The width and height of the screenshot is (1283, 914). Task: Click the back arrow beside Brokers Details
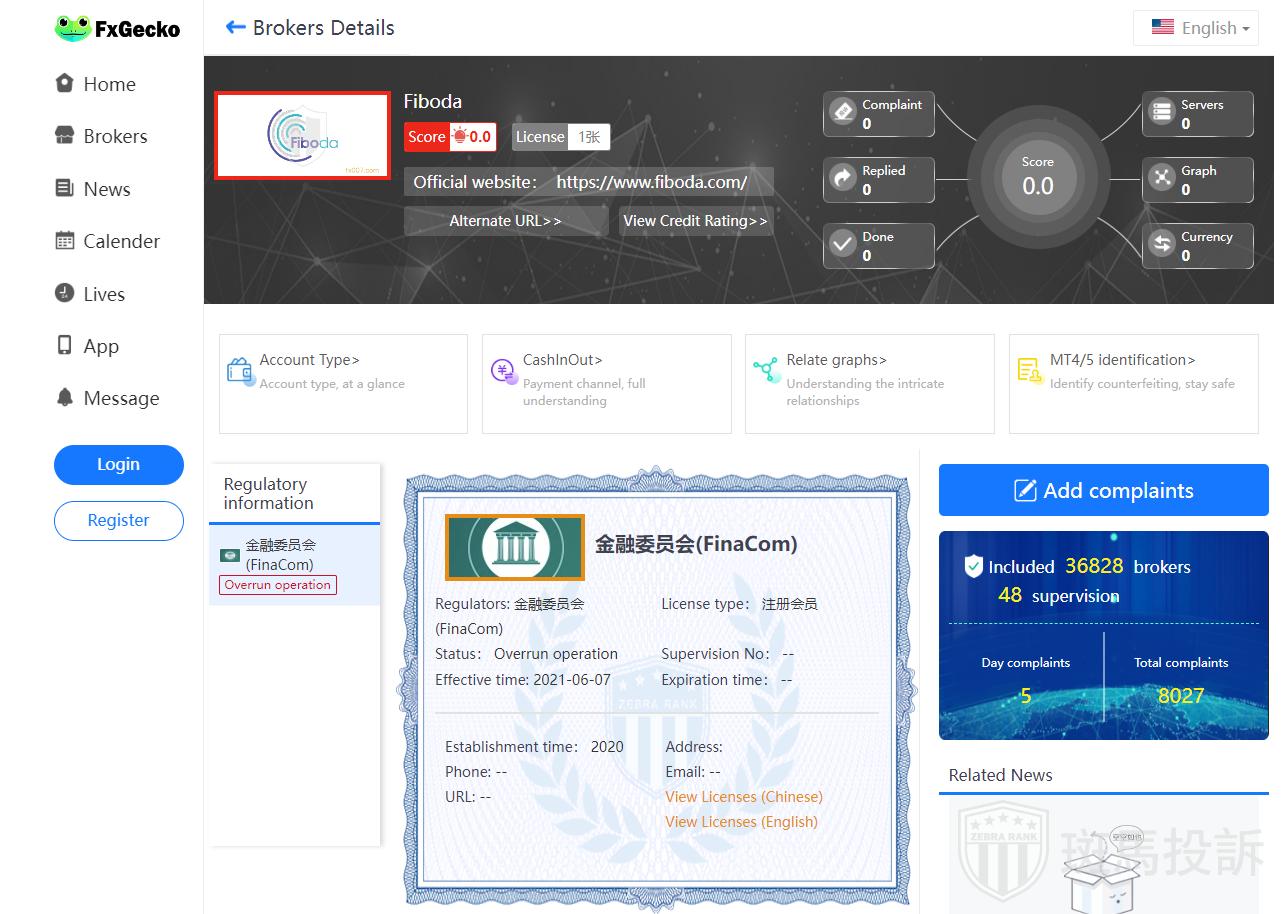[235, 27]
